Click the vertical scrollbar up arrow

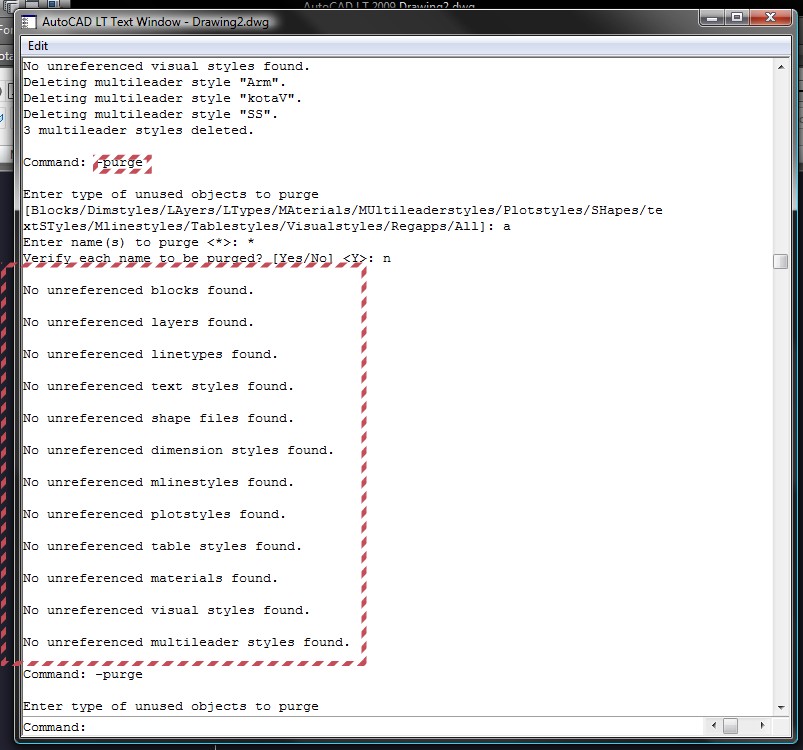pos(780,67)
